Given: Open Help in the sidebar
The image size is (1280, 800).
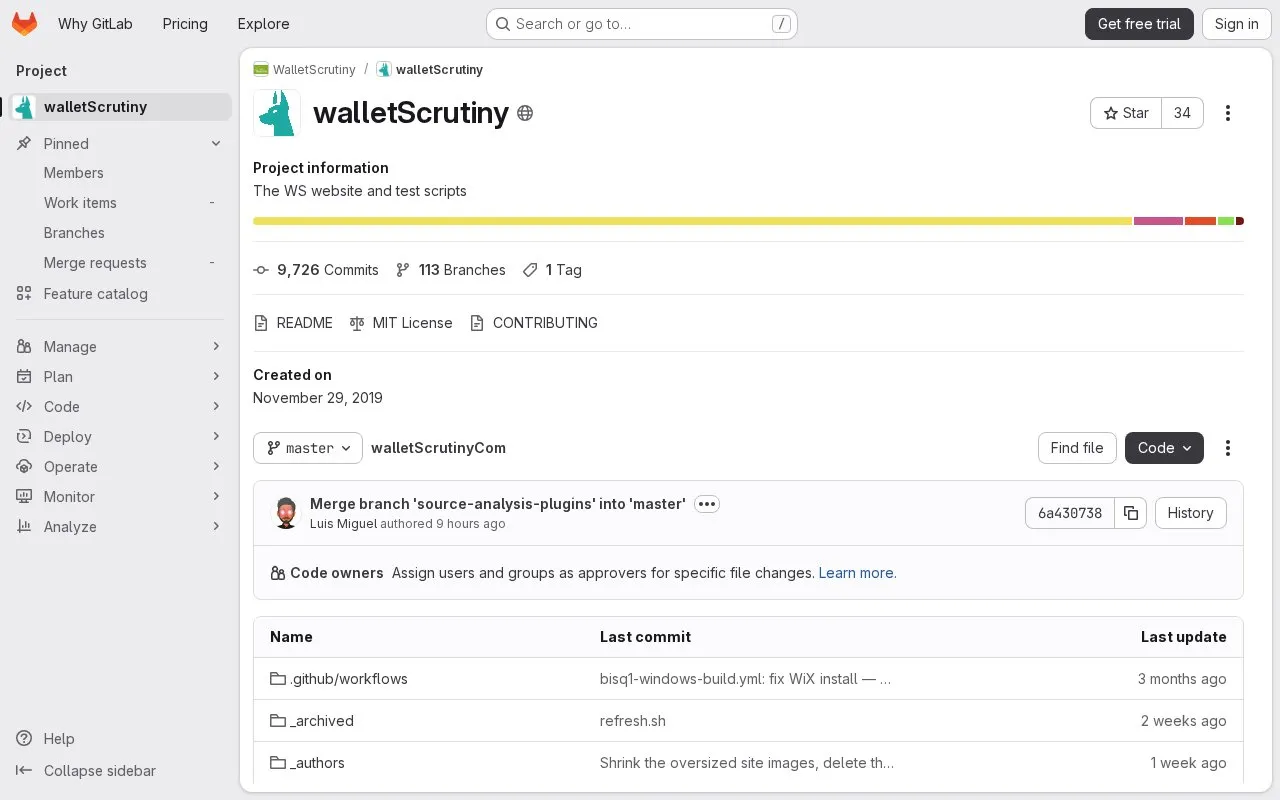Looking at the screenshot, I should (46, 739).
